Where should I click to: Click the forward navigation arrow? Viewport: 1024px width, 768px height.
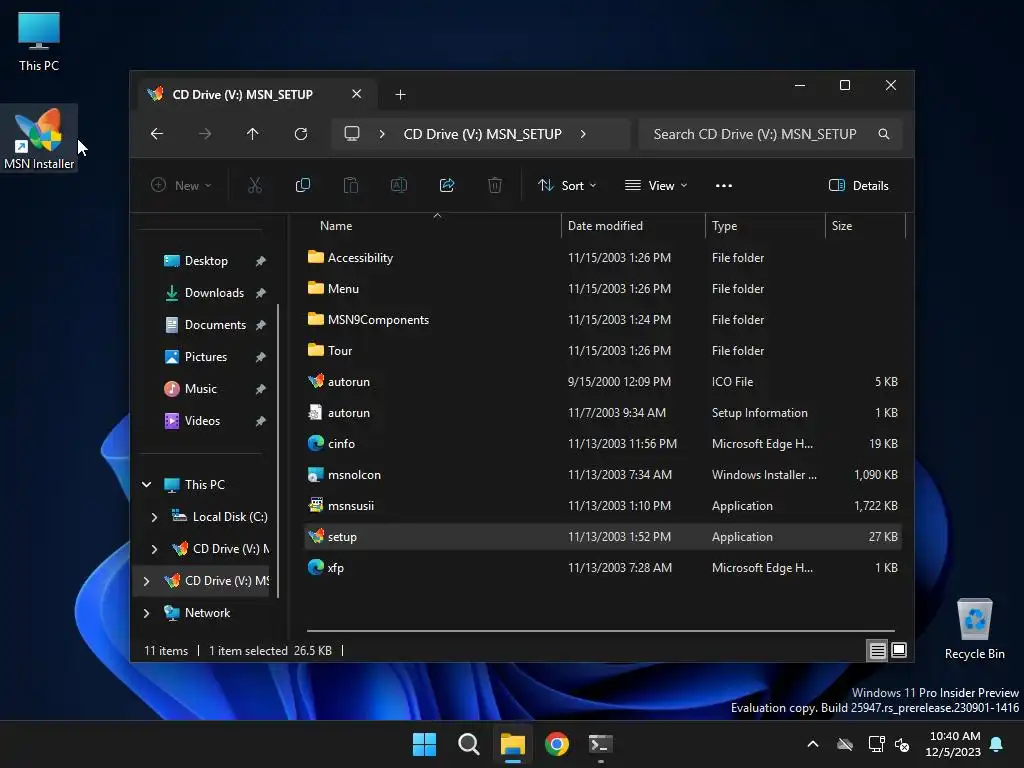click(205, 134)
